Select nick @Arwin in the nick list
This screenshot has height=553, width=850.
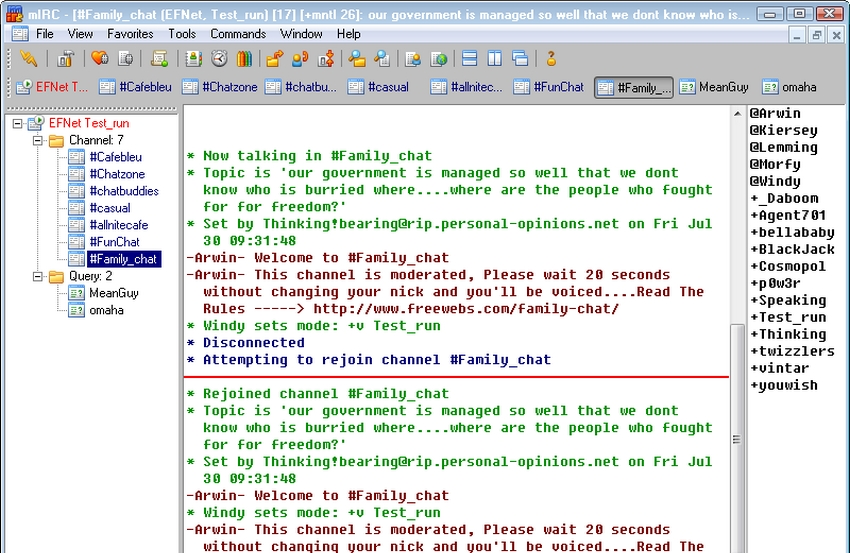775,113
